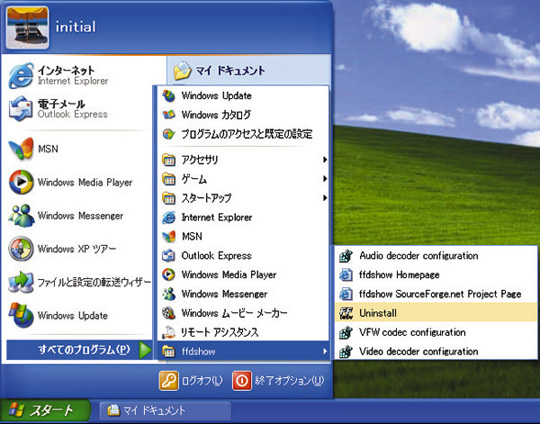Launch Internet Explorer from programs list

click(243, 217)
